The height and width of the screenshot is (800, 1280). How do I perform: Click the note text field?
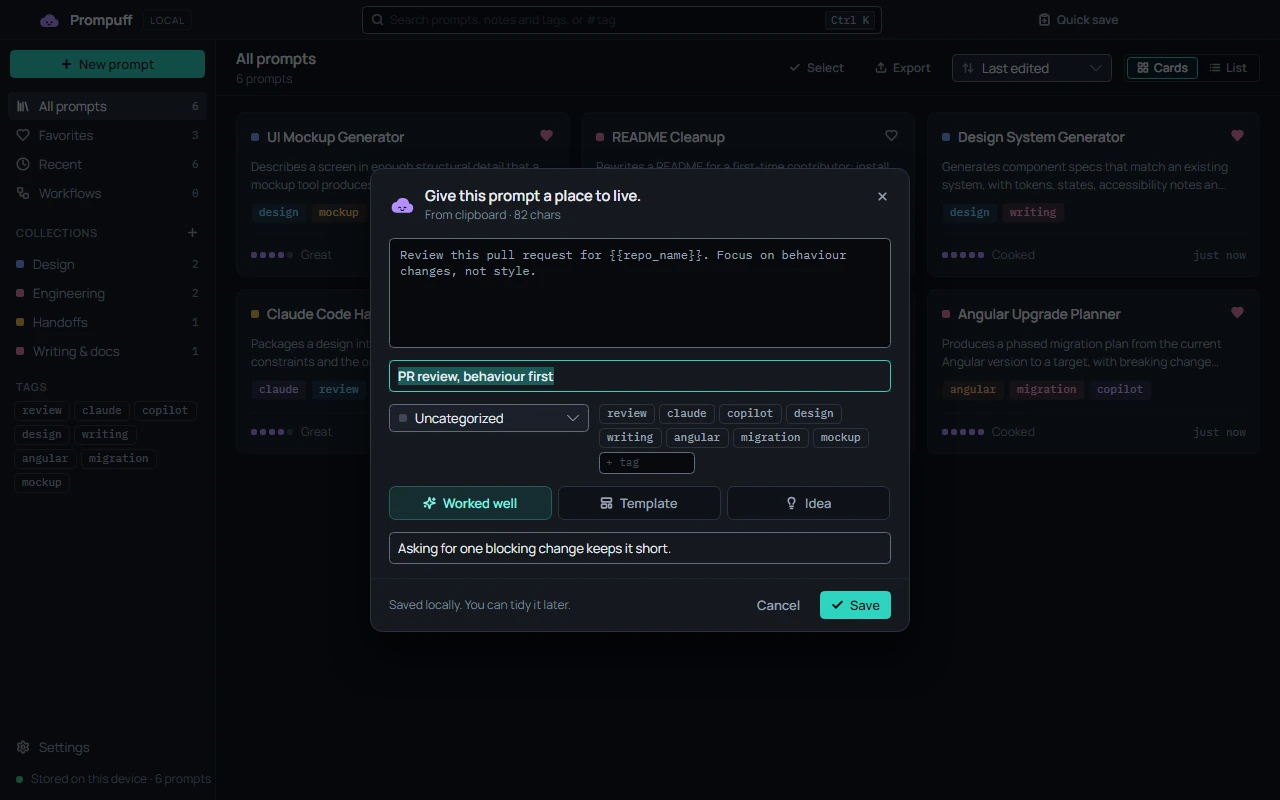click(x=640, y=548)
